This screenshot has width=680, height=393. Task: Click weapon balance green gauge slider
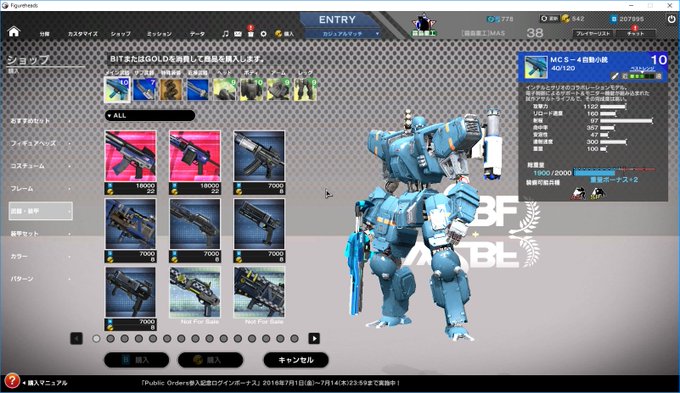pyautogui.click(x=641, y=76)
